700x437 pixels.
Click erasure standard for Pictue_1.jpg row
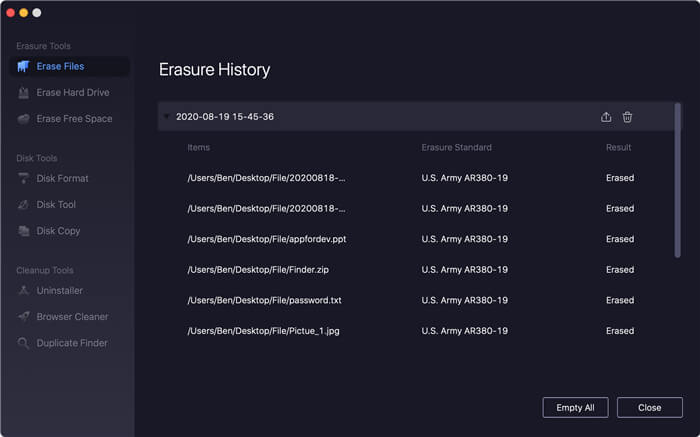point(464,331)
